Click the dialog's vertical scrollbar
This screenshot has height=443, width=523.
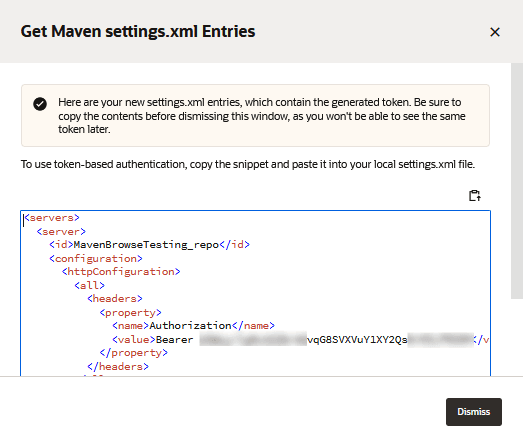pos(517,181)
